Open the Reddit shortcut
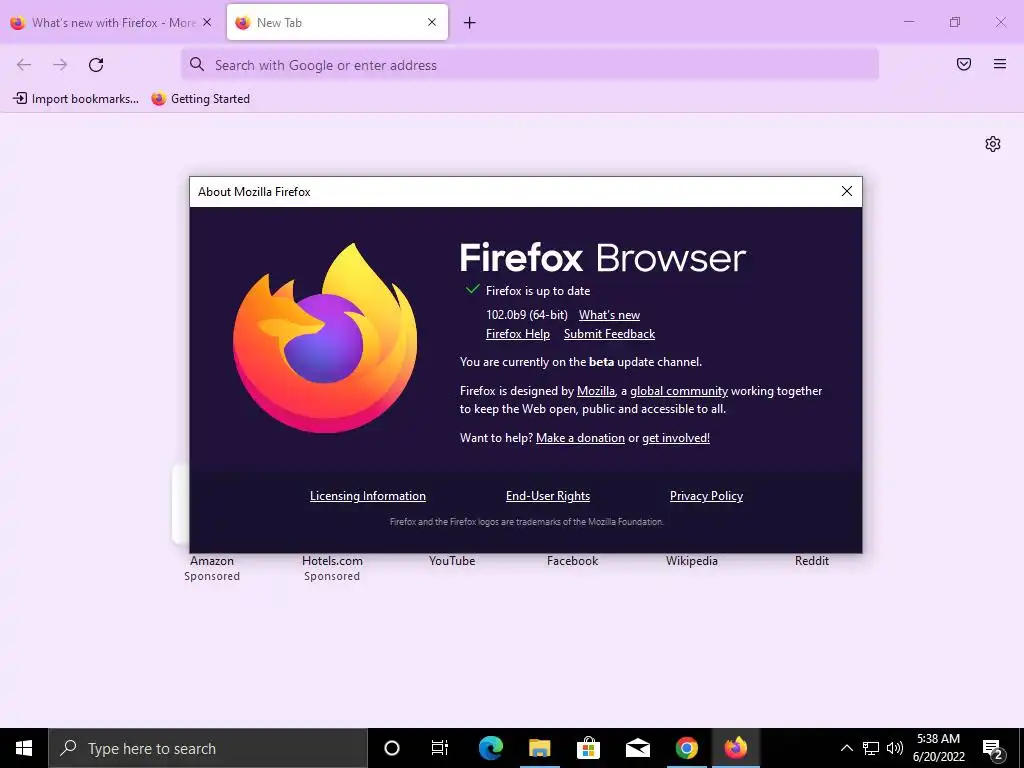Screen dimensions: 1024x768 tap(812, 560)
